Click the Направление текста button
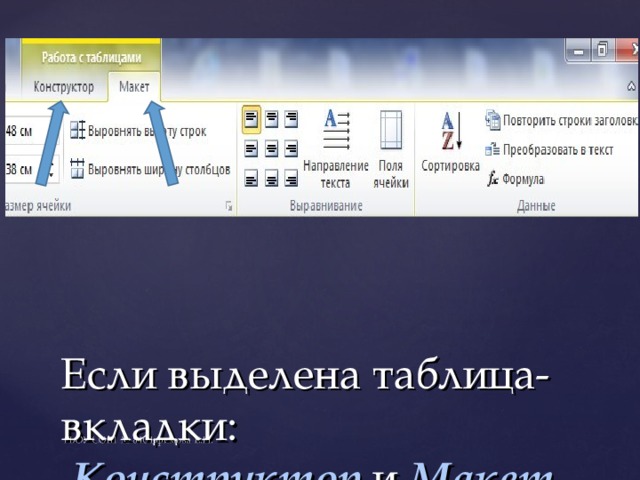This screenshot has height=480, width=640. coord(336,149)
